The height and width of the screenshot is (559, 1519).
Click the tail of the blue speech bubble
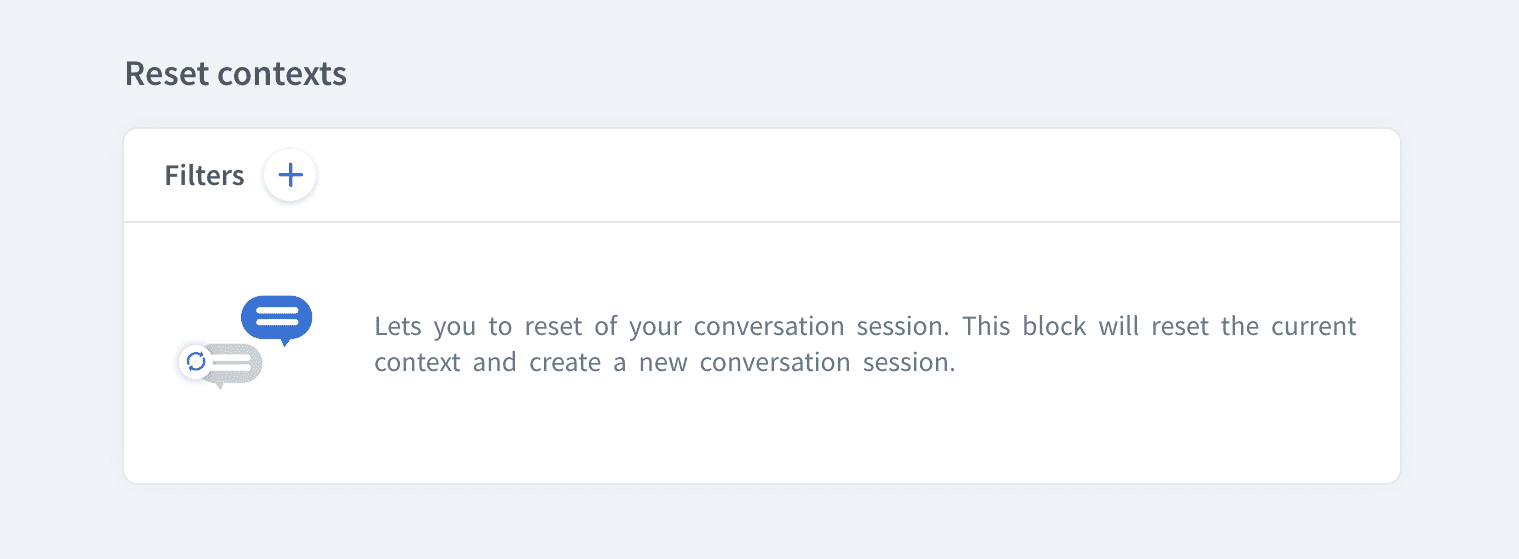[x=285, y=342]
